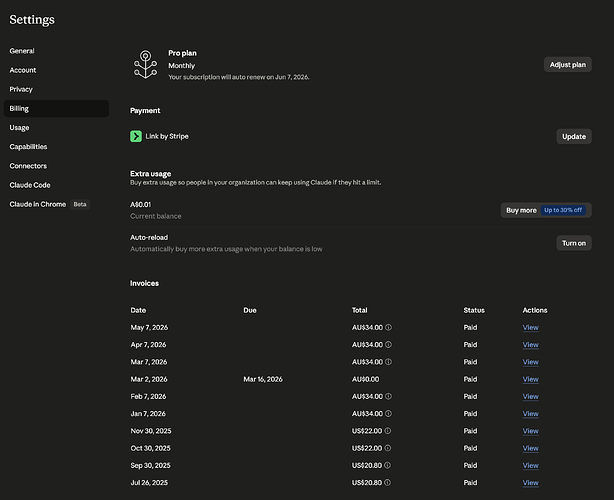Click the Actions column header

(x=535, y=310)
